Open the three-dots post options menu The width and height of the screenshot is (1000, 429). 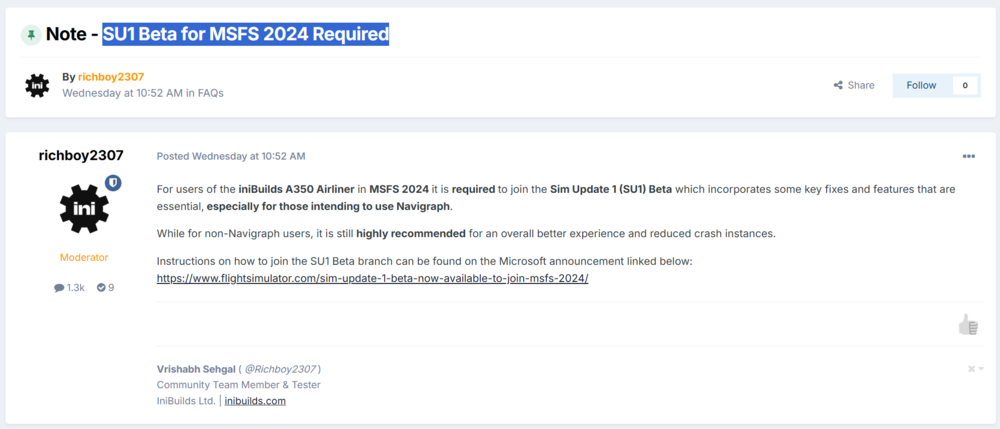point(968,157)
